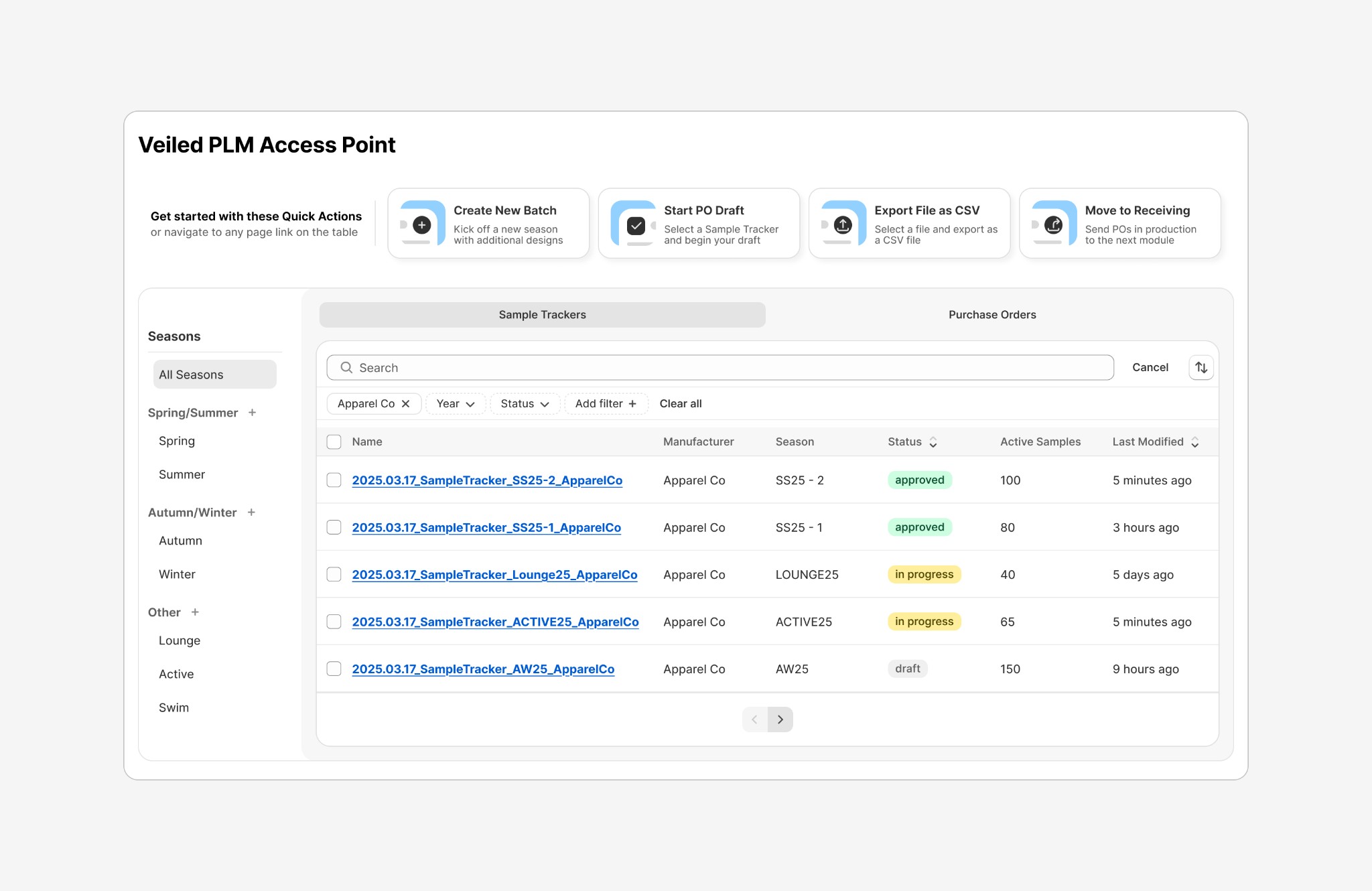Click the Start PO Draft checkmark icon
The height and width of the screenshot is (891, 1372).
[x=636, y=226]
